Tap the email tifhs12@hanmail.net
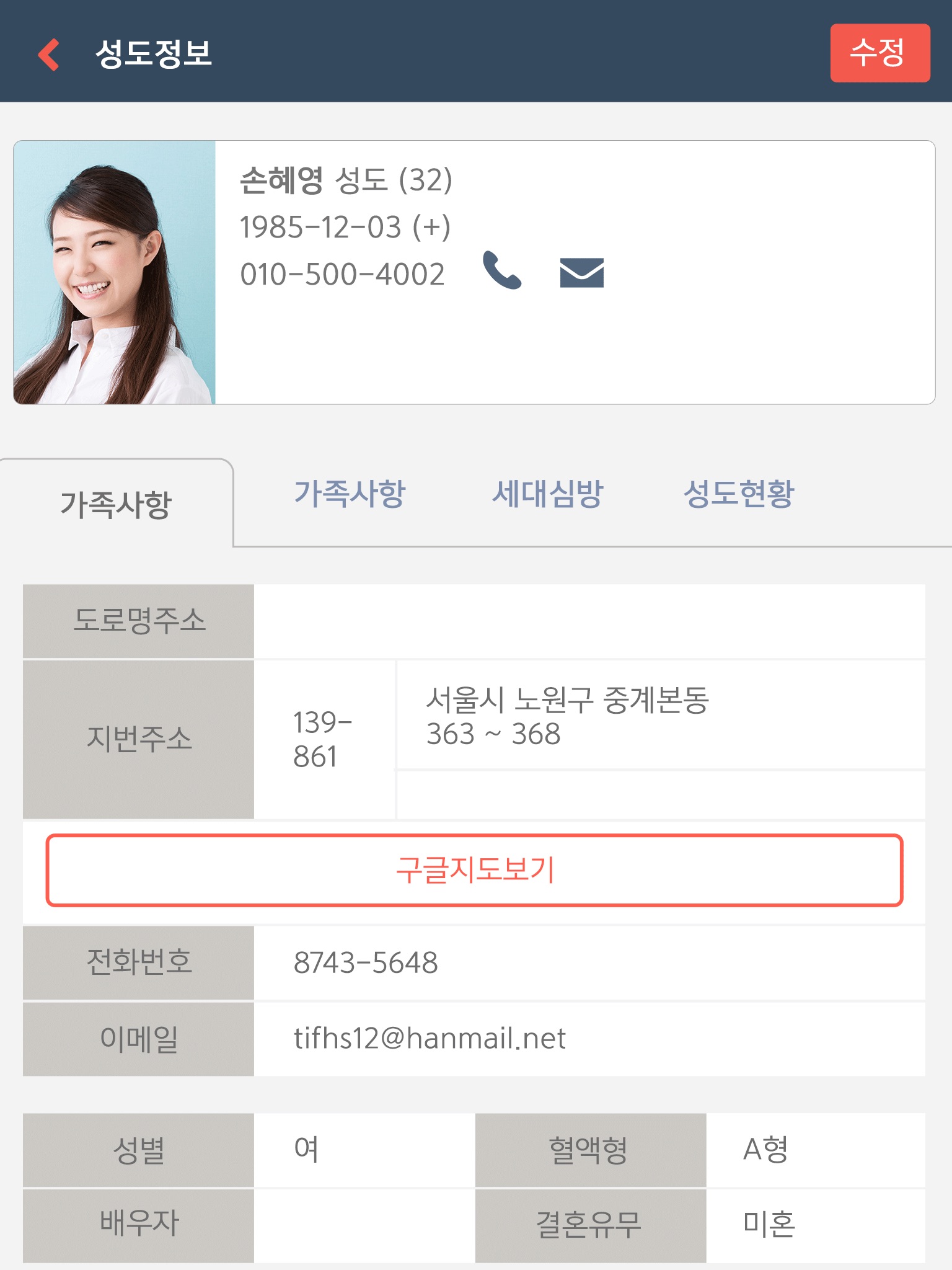952x1270 pixels. click(x=430, y=1039)
